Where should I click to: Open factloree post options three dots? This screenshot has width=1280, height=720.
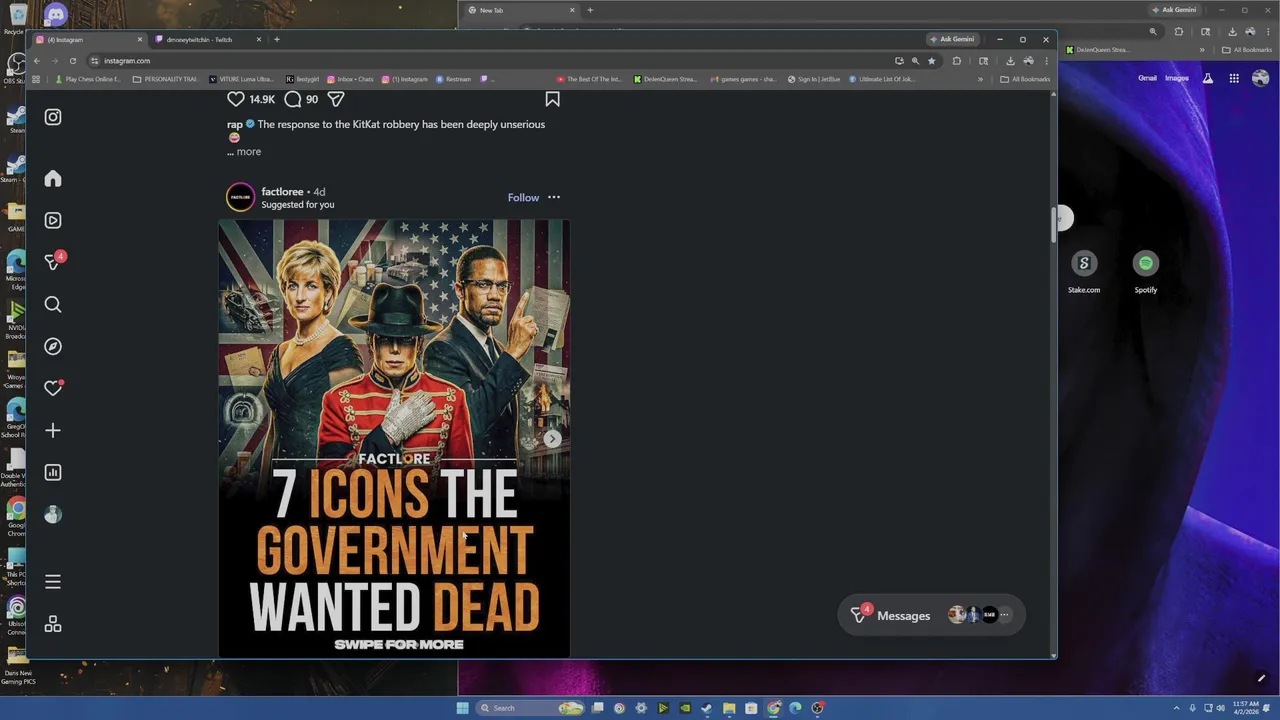point(554,197)
